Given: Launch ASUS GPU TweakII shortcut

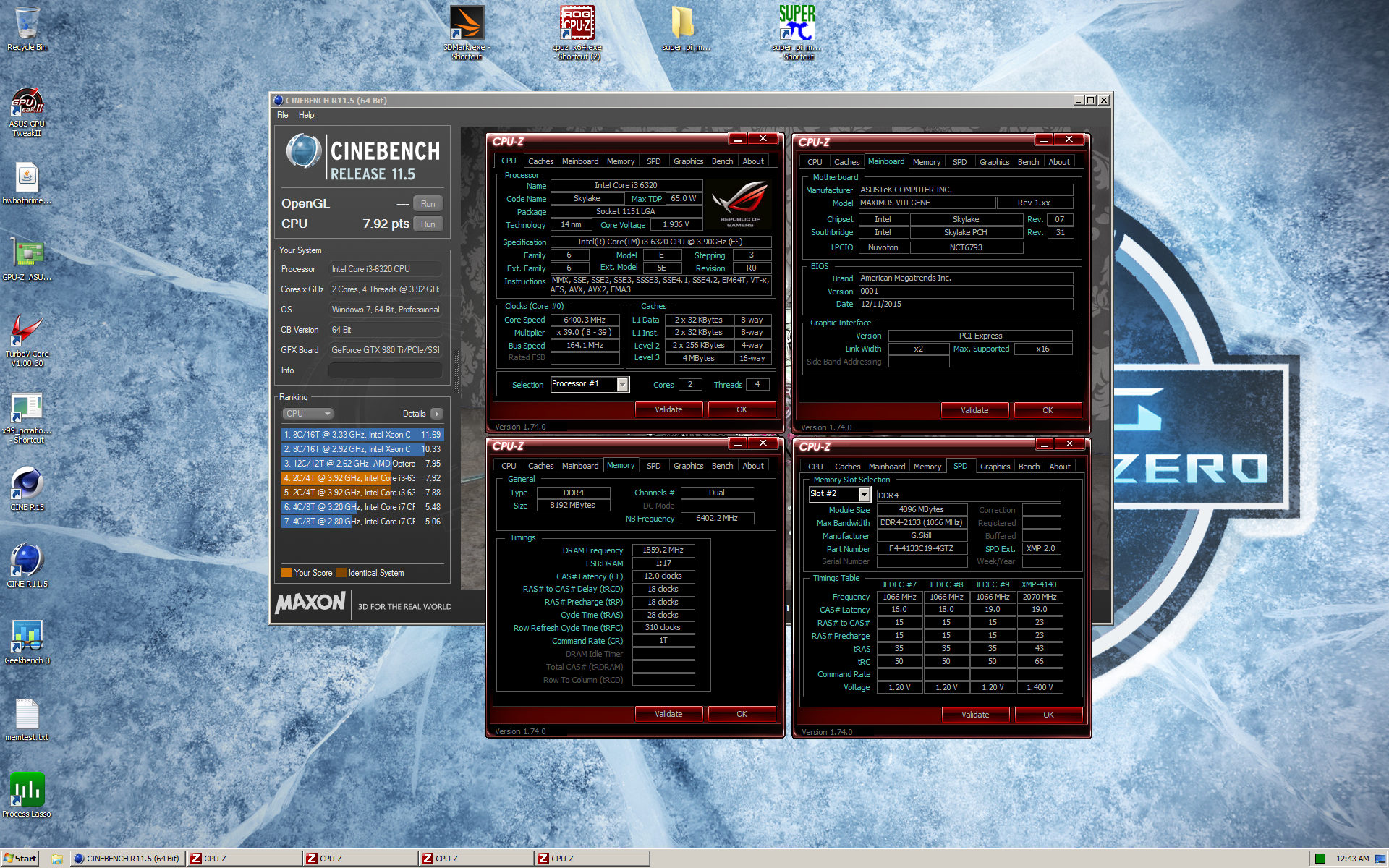Looking at the screenshot, I should point(27,113).
